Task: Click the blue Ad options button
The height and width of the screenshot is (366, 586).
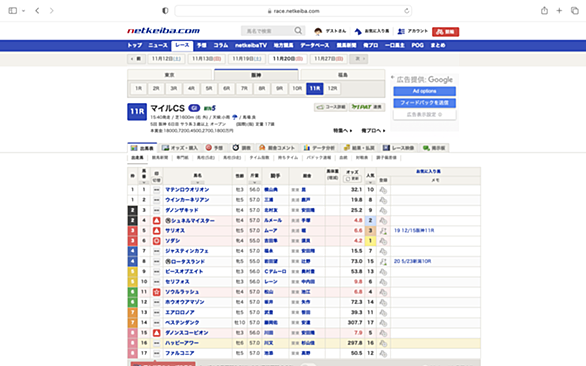Action: click(x=425, y=91)
